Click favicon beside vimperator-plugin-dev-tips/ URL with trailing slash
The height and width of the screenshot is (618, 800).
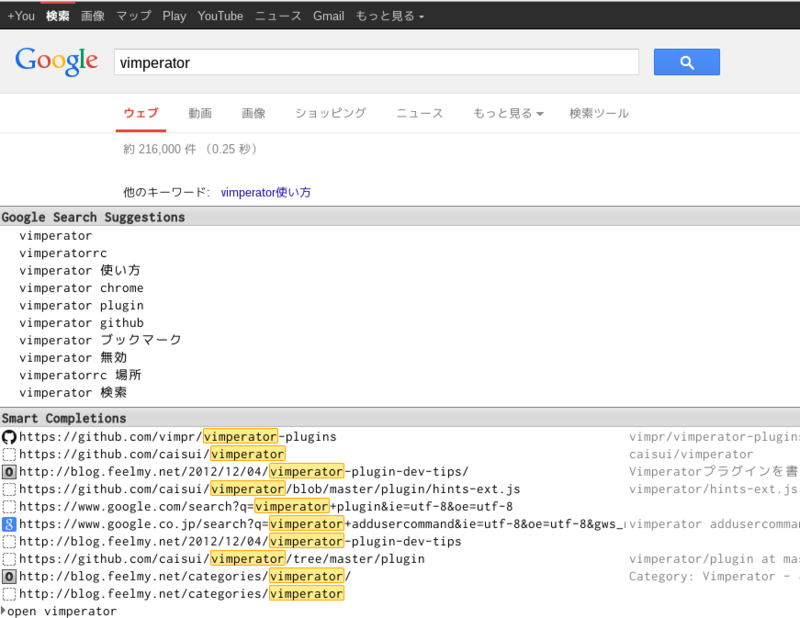(x=9, y=472)
